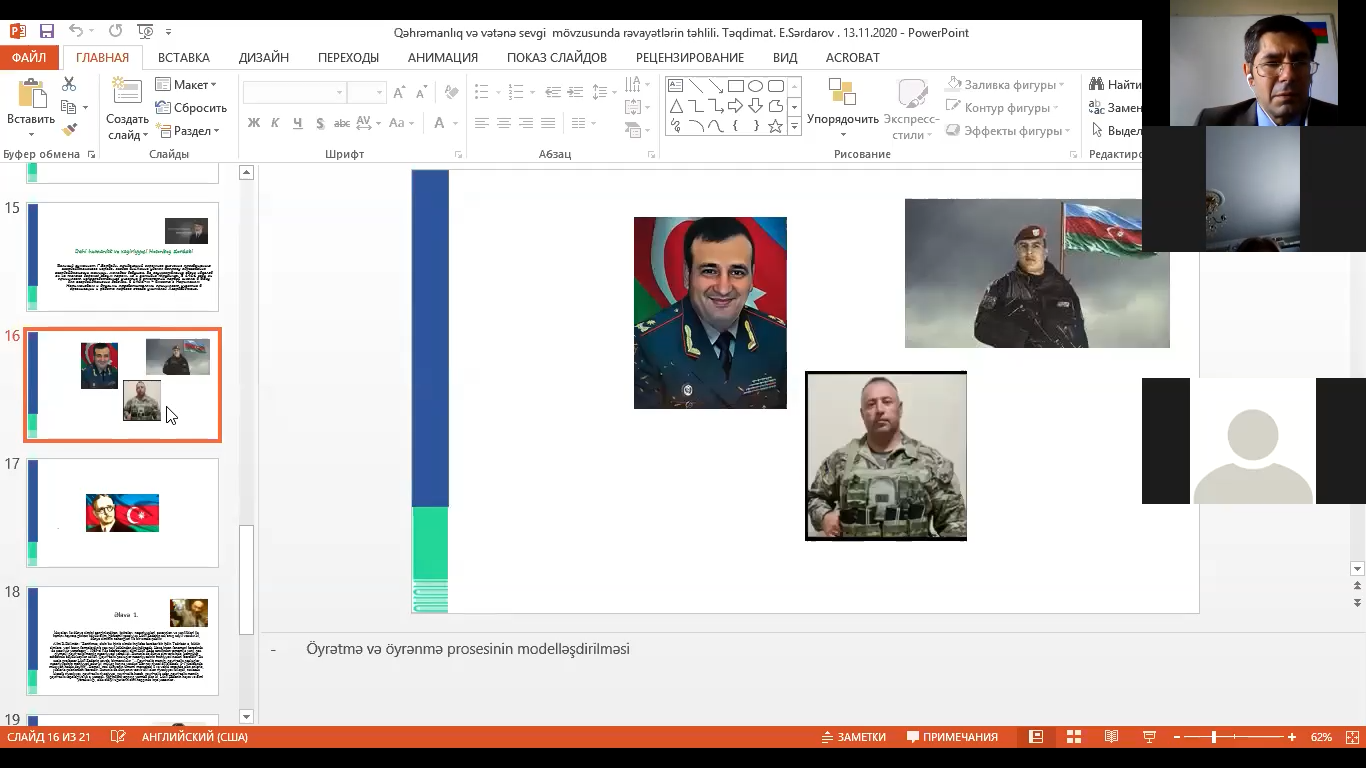Select the Format Painter brush icon
Viewport: 1366px width, 768px height.
tap(69, 130)
